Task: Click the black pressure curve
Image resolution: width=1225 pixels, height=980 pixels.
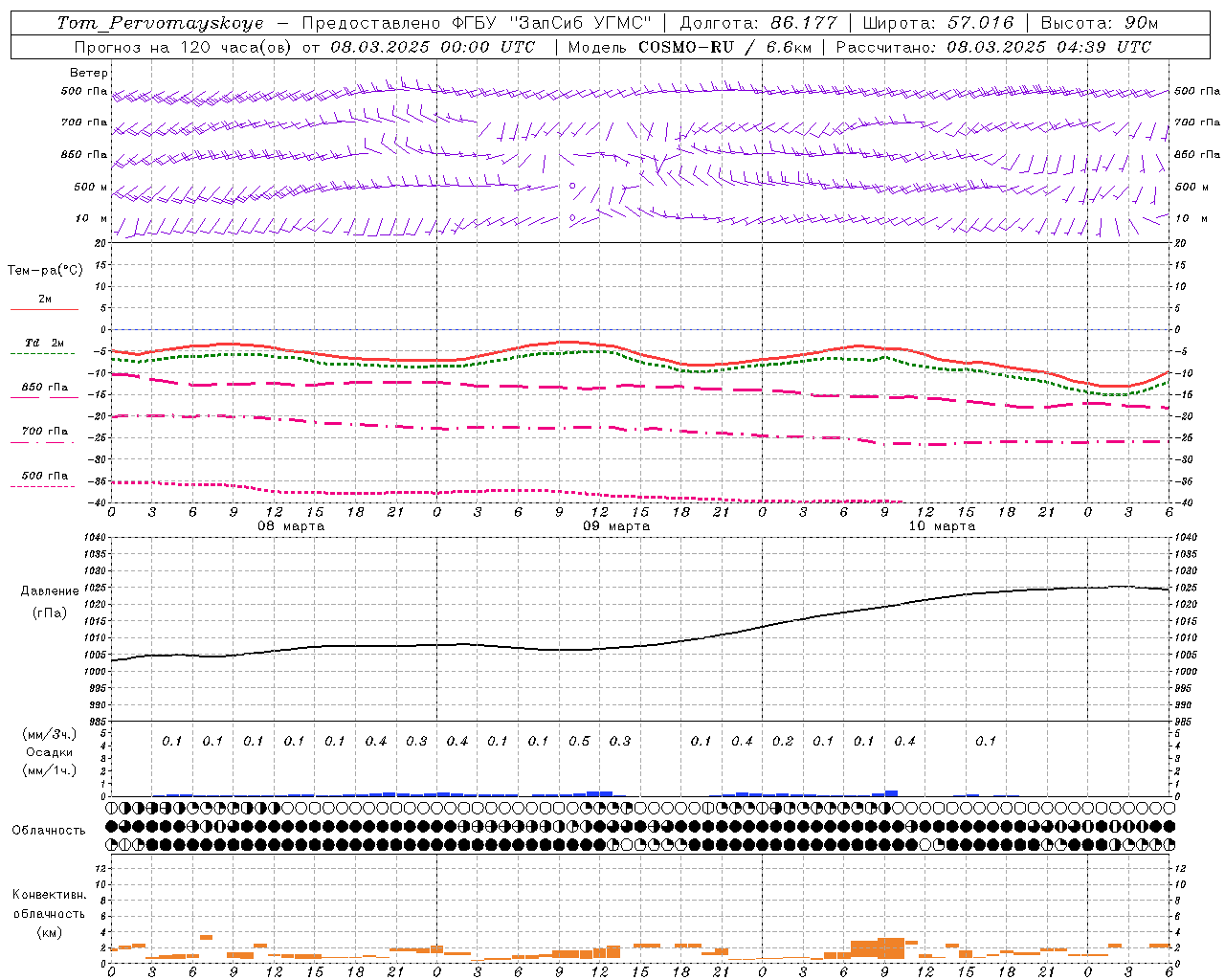Action: [641, 646]
